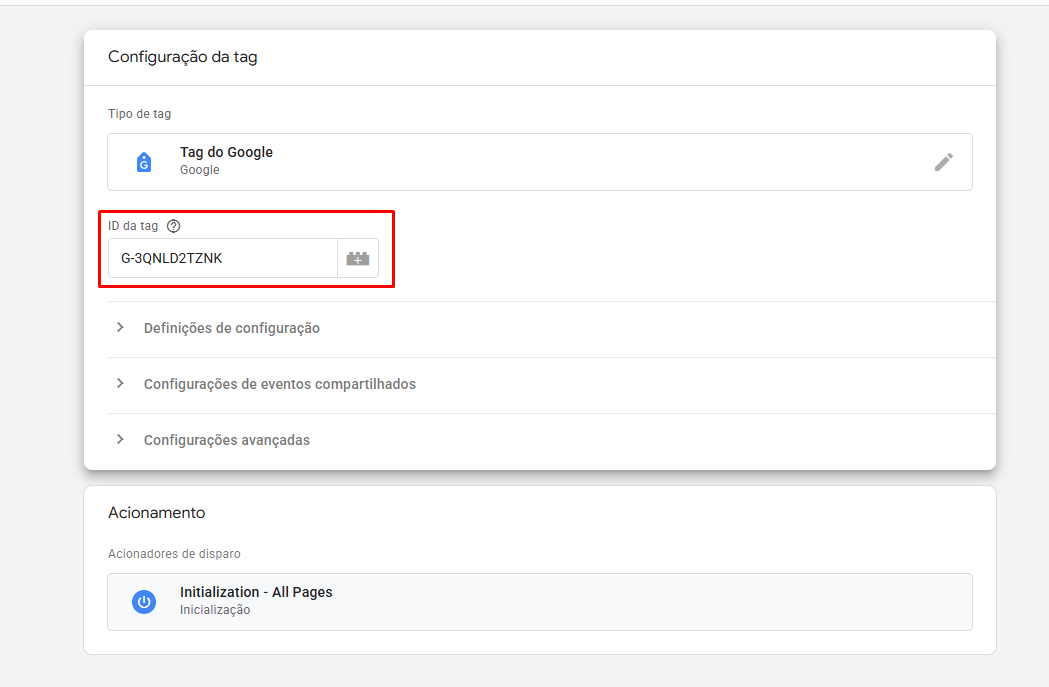This screenshot has height=687, width=1049.
Task: Click the Initialization trigger power icon
Action: point(144,602)
